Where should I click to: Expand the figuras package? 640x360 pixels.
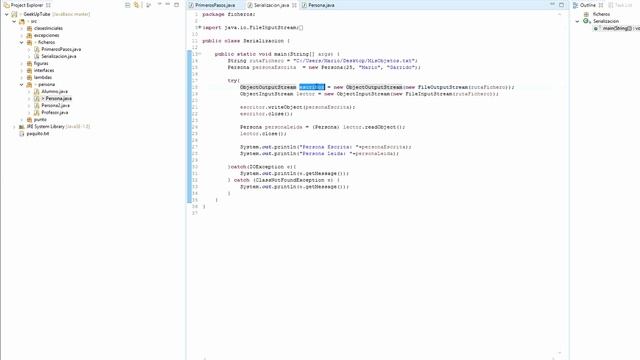22,64
